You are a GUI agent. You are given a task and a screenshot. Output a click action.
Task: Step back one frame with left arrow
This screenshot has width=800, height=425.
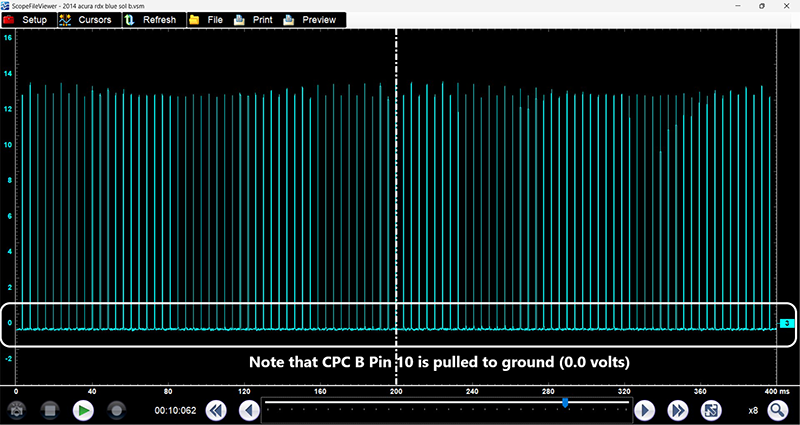(249, 410)
